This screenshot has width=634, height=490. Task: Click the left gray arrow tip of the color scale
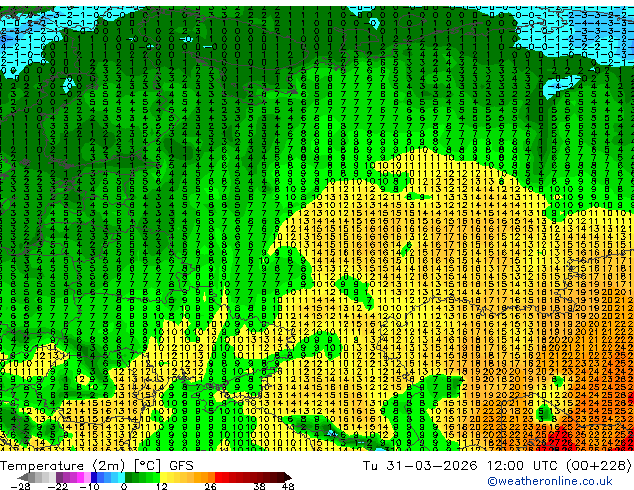coord(22,477)
